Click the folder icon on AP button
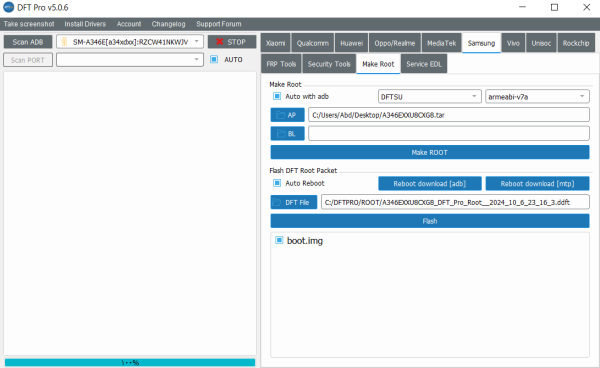This screenshot has width=600, height=368. click(280, 115)
